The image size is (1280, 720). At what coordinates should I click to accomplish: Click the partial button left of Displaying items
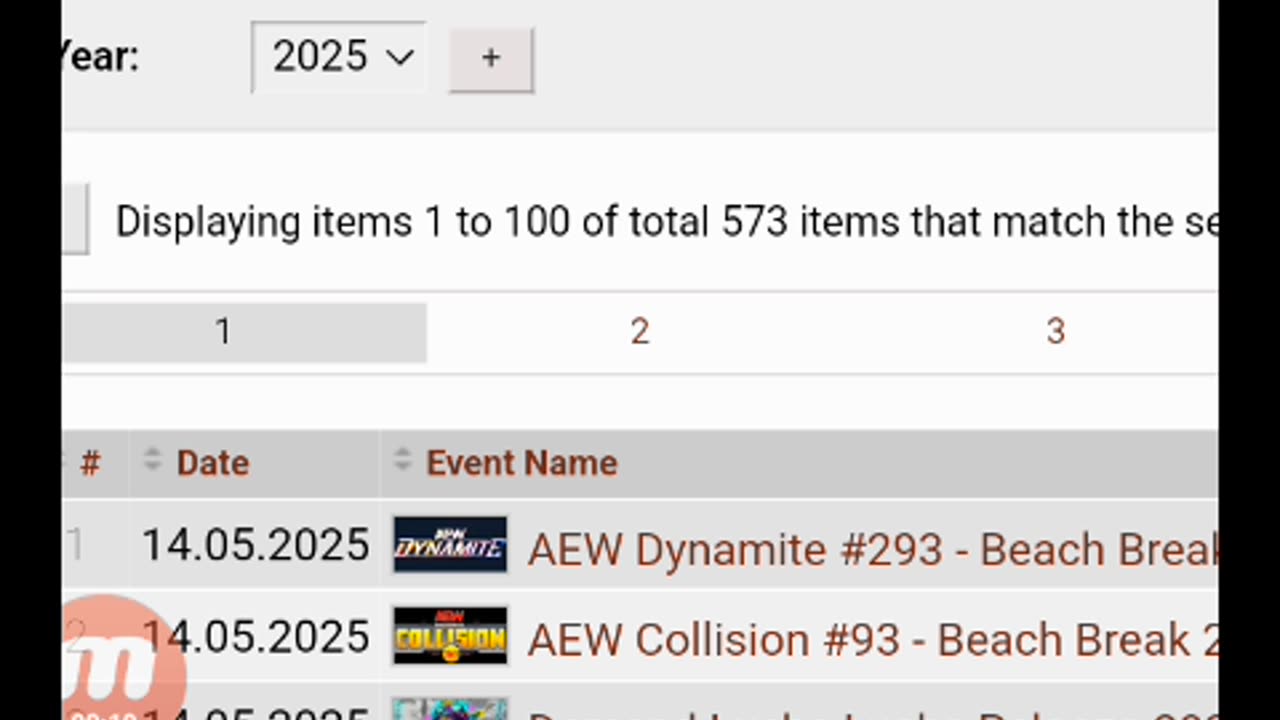(75, 218)
